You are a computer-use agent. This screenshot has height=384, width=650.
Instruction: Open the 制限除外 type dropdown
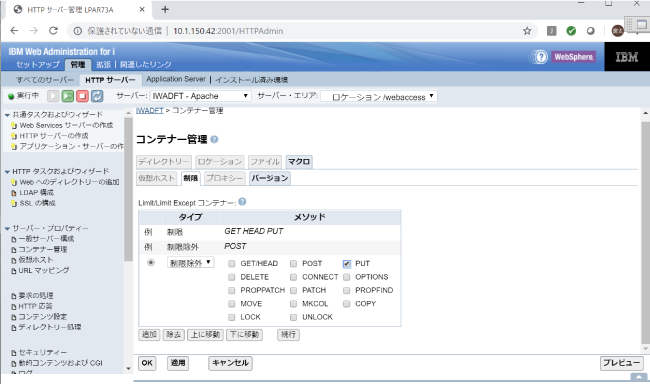191,263
